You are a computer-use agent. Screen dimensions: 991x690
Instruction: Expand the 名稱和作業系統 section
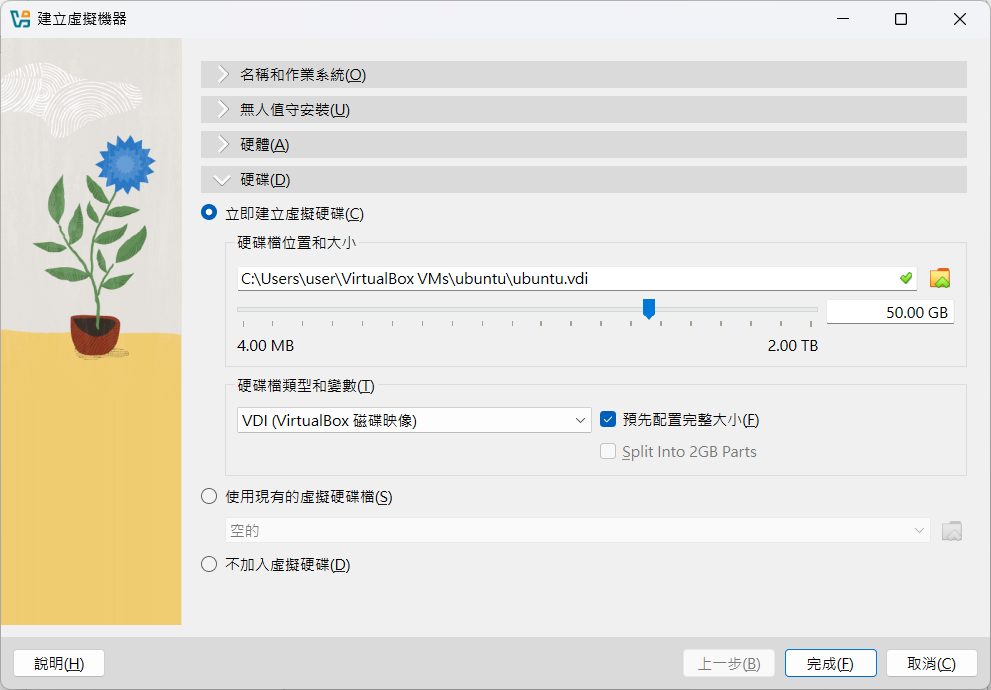(583, 75)
